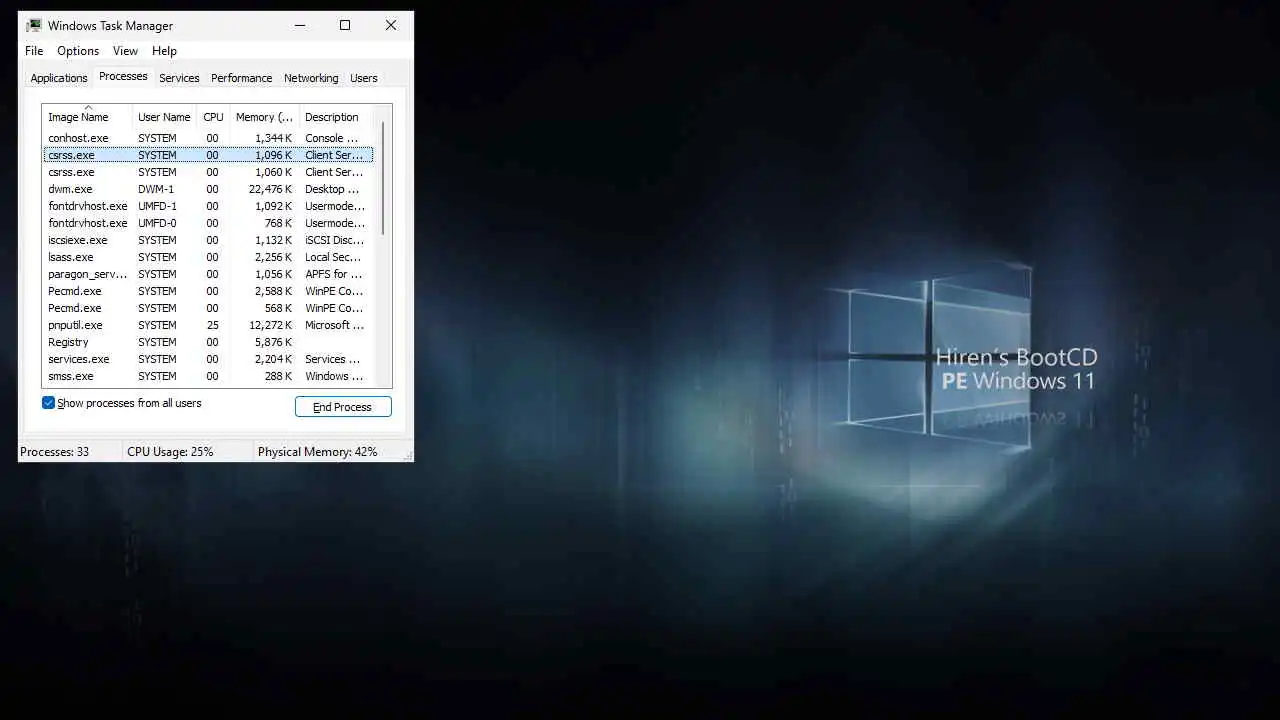
Task: Open the Help menu
Action: point(164,51)
